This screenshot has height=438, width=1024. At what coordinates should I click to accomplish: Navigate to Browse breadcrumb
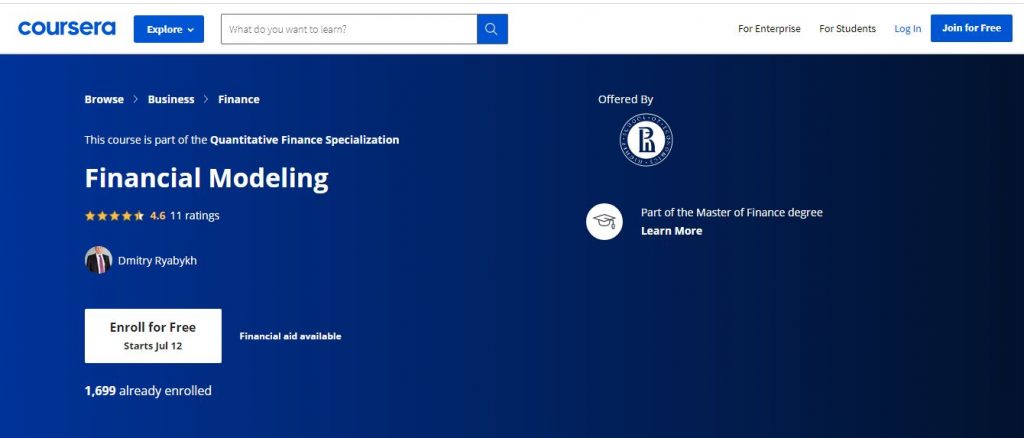tap(104, 99)
